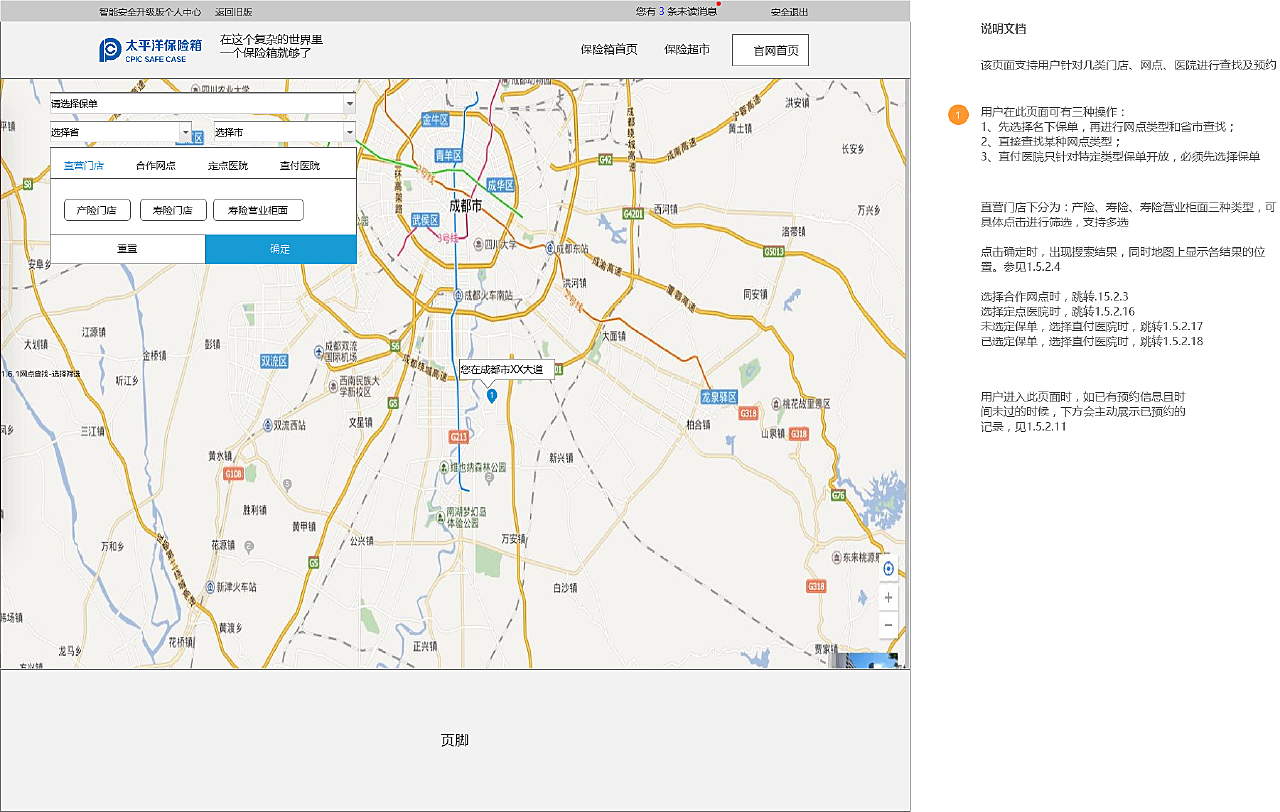Open 保险超市 in navigation
The width and height of the screenshot is (1280, 812).
click(687, 49)
